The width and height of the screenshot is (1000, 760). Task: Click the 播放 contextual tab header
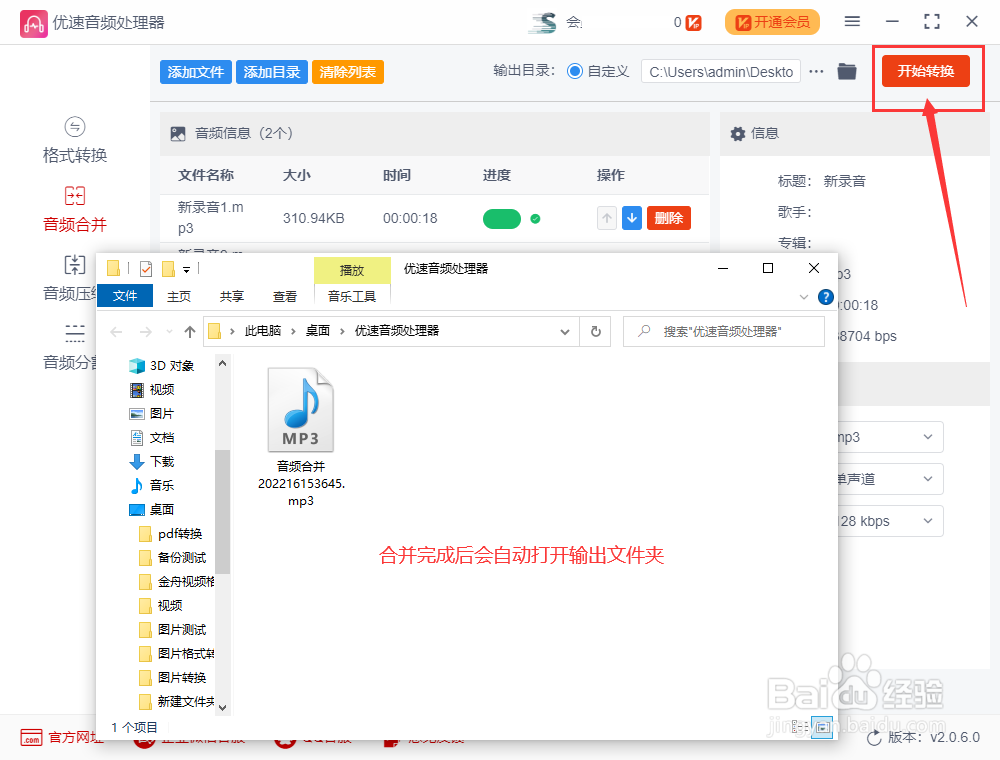[x=352, y=270]
